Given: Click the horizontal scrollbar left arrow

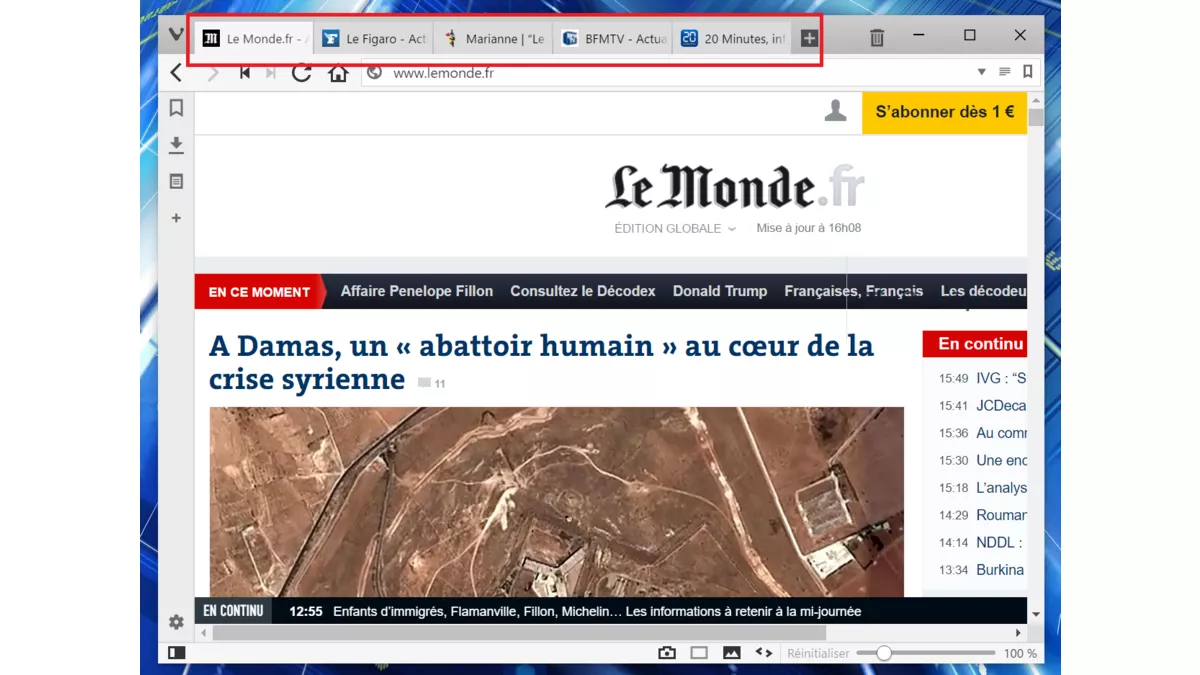Looking at the screenshot, I should click(x=203, y=633).
